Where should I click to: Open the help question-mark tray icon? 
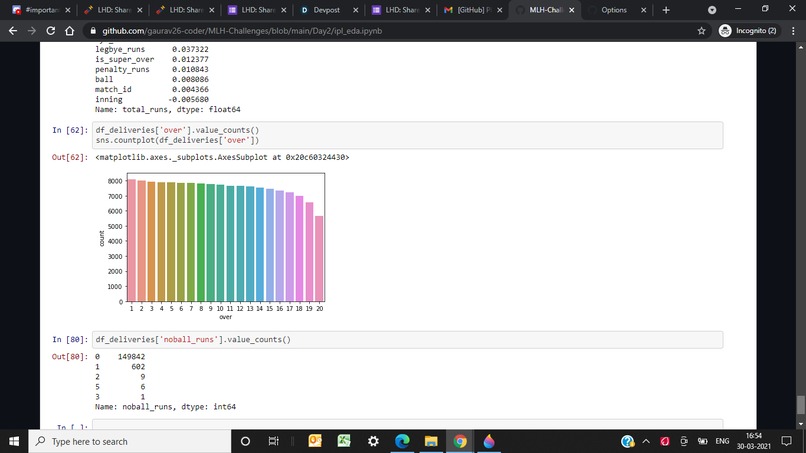[627, 441]
